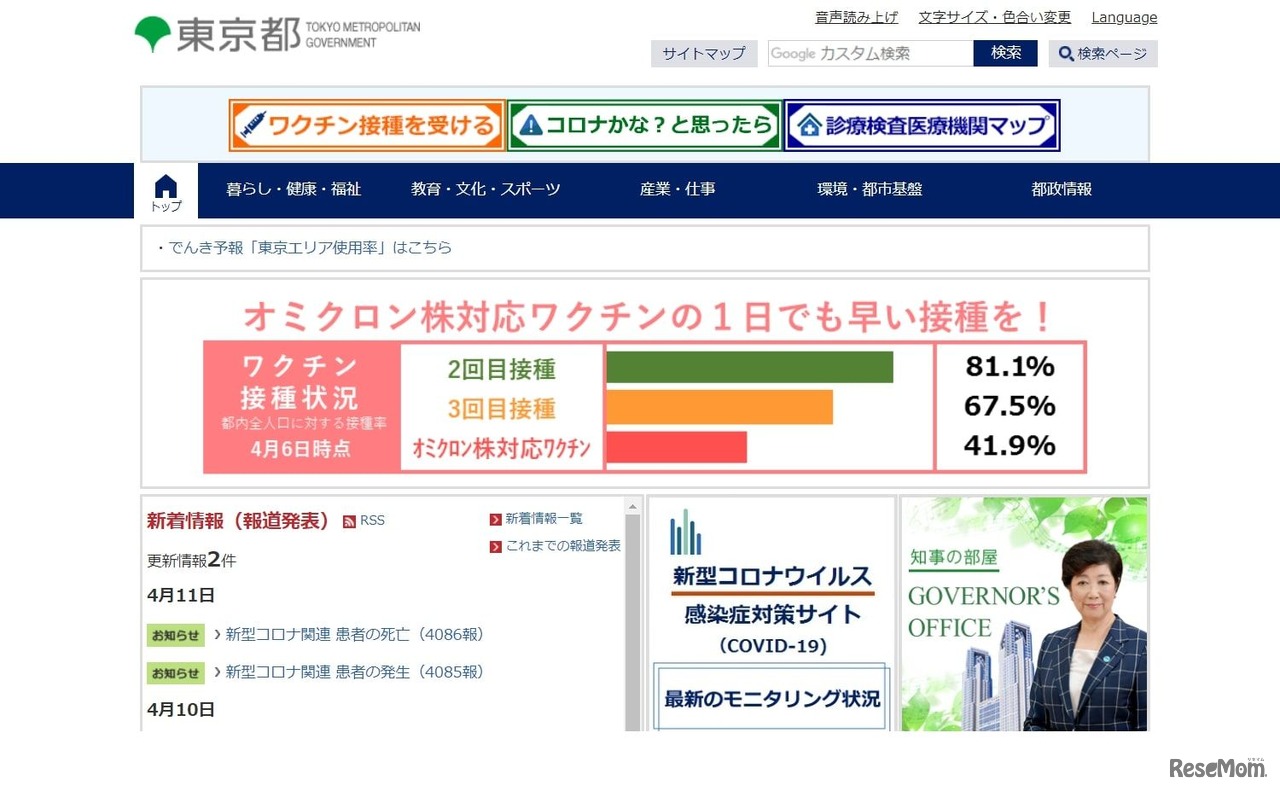Open the ワクチン接種を受ける vaccination banner
The image size is (1280, 791).
click(366, 124)
